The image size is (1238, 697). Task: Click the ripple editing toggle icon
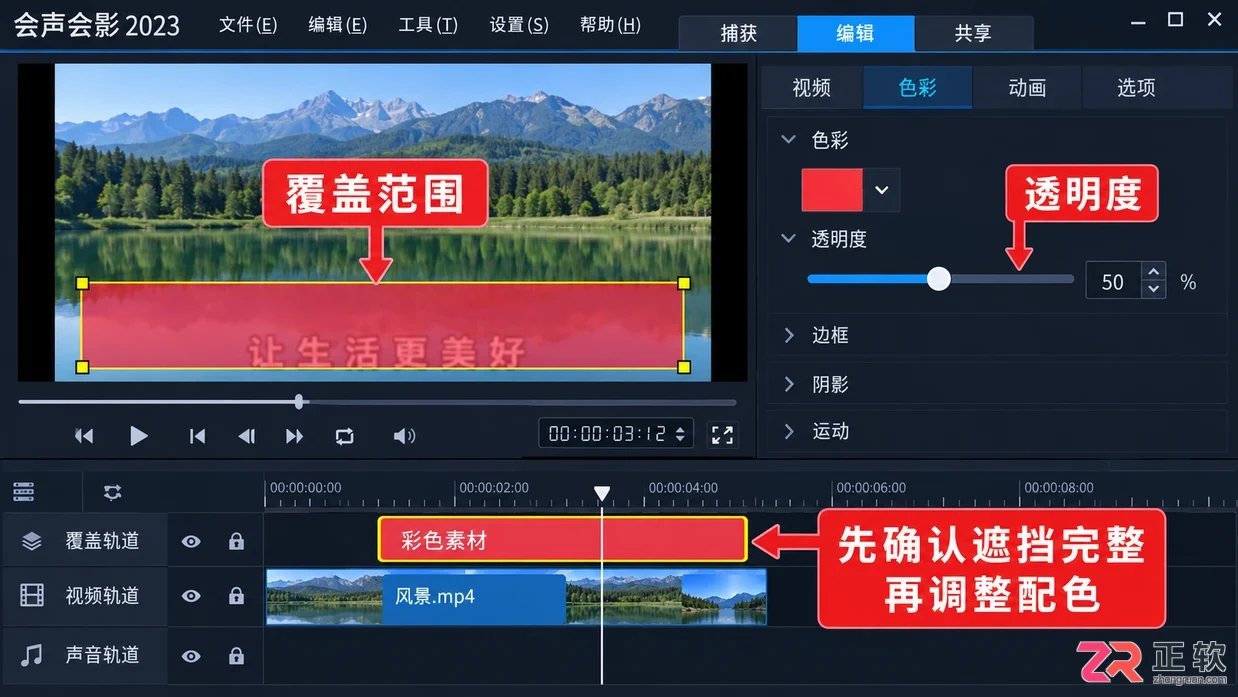pos(112,492)
